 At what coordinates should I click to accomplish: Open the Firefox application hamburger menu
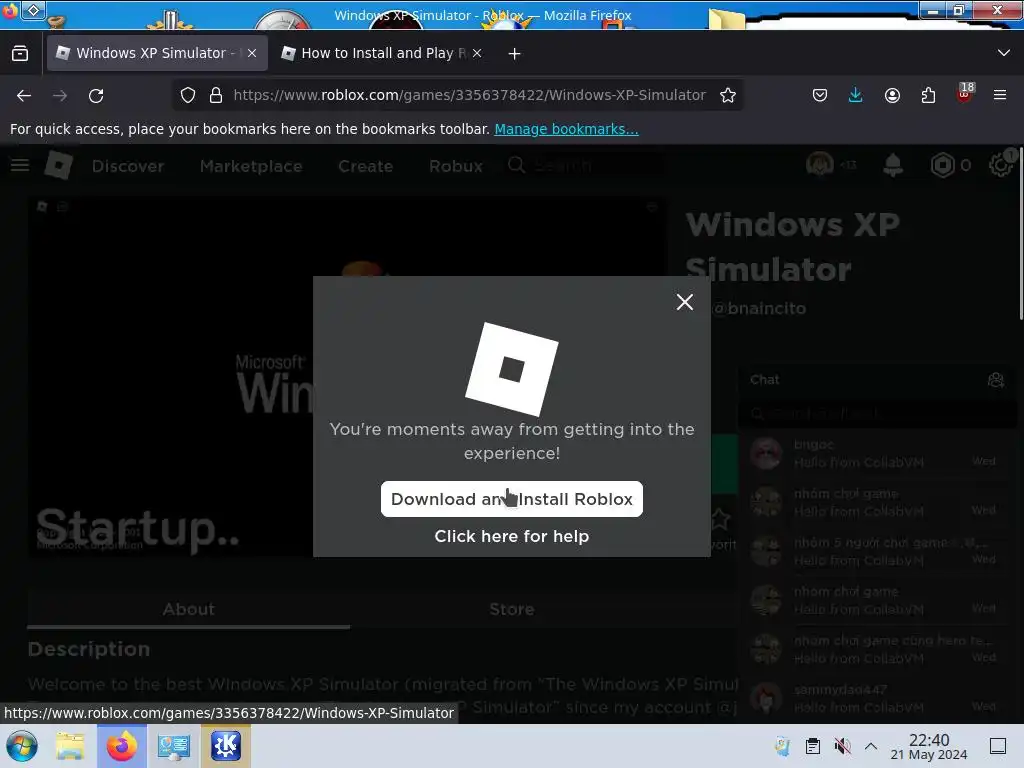[x=1000, y=95]
